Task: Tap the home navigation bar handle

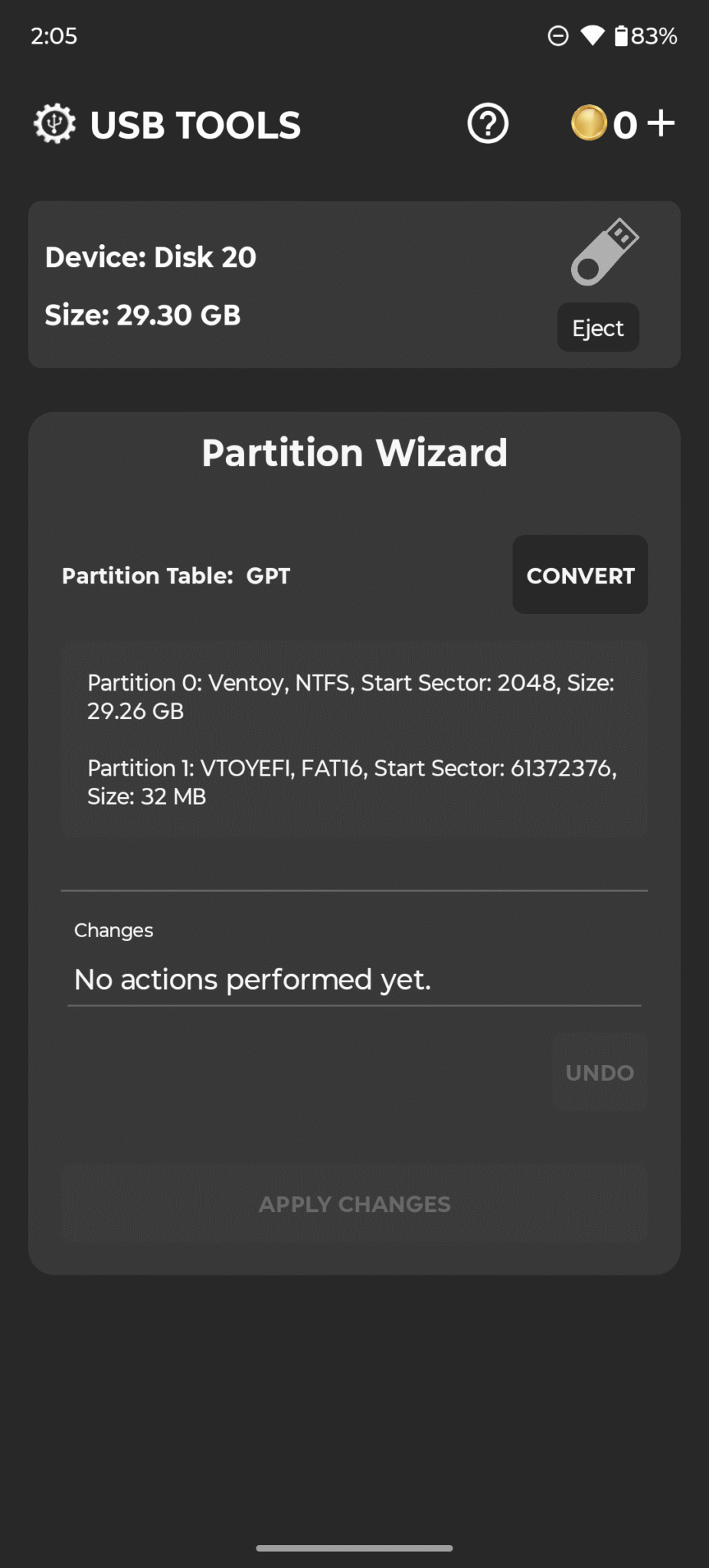Action: [x=354, y=1547]
